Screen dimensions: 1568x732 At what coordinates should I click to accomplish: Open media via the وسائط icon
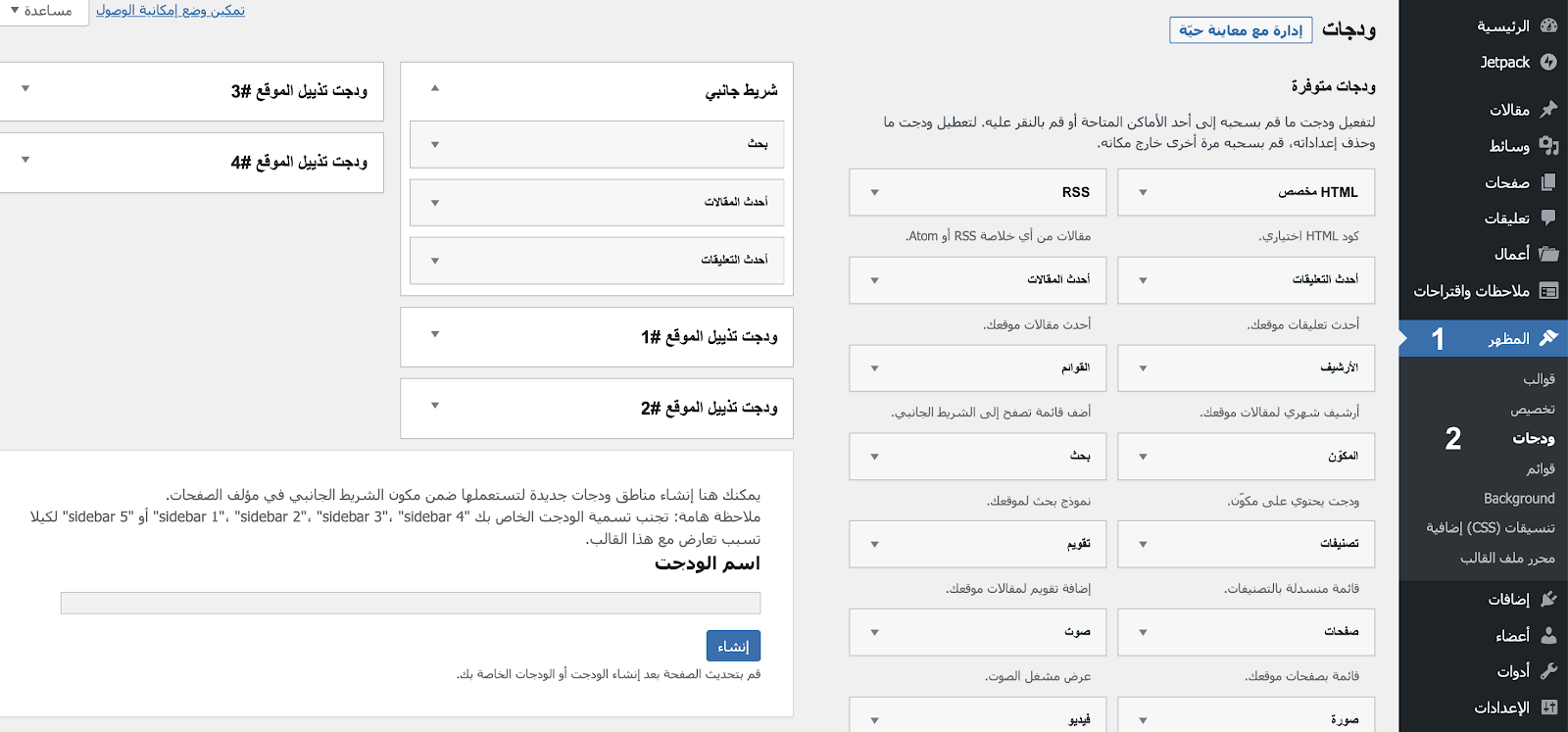point(1548,146)
